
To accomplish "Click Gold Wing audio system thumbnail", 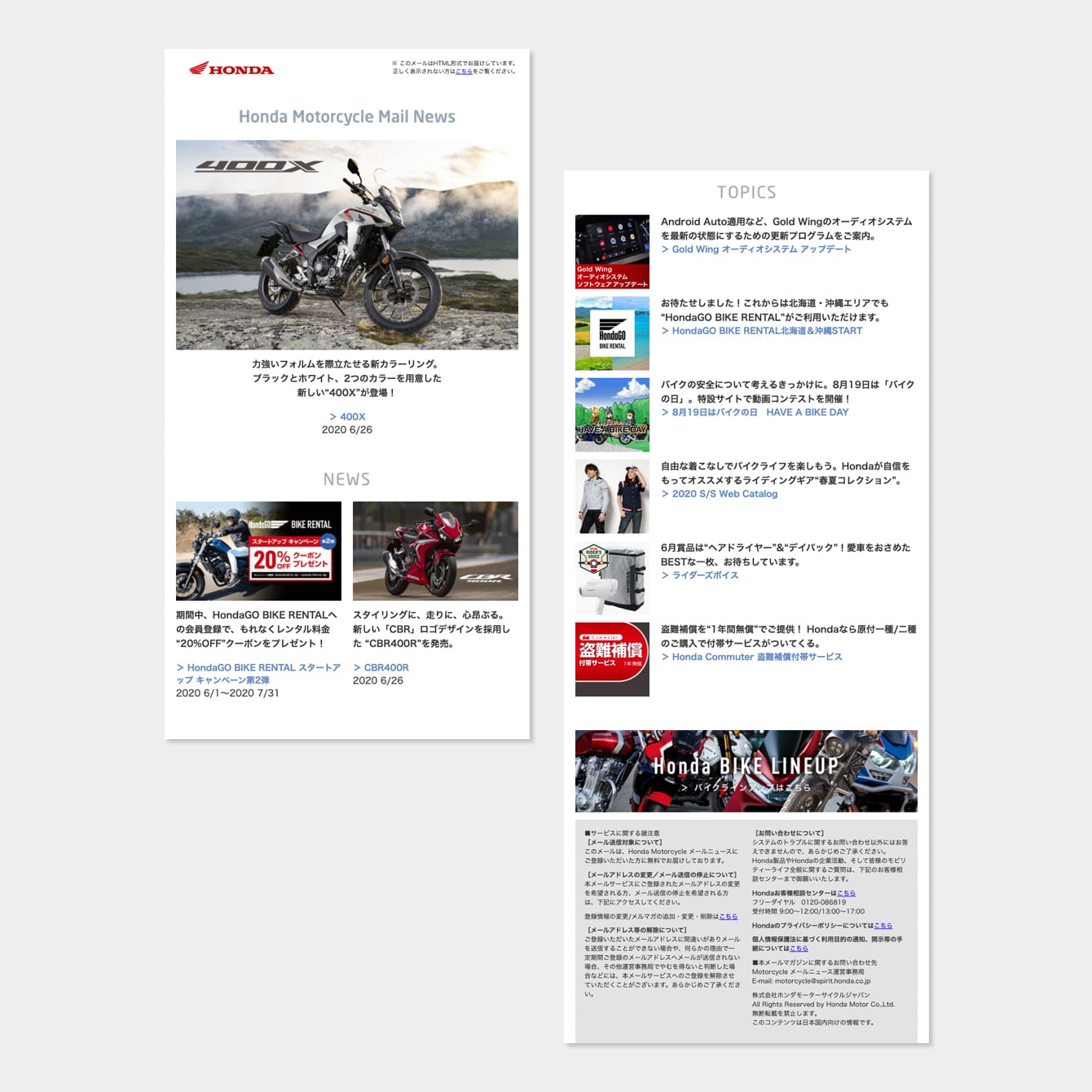I will coord(612,252).
